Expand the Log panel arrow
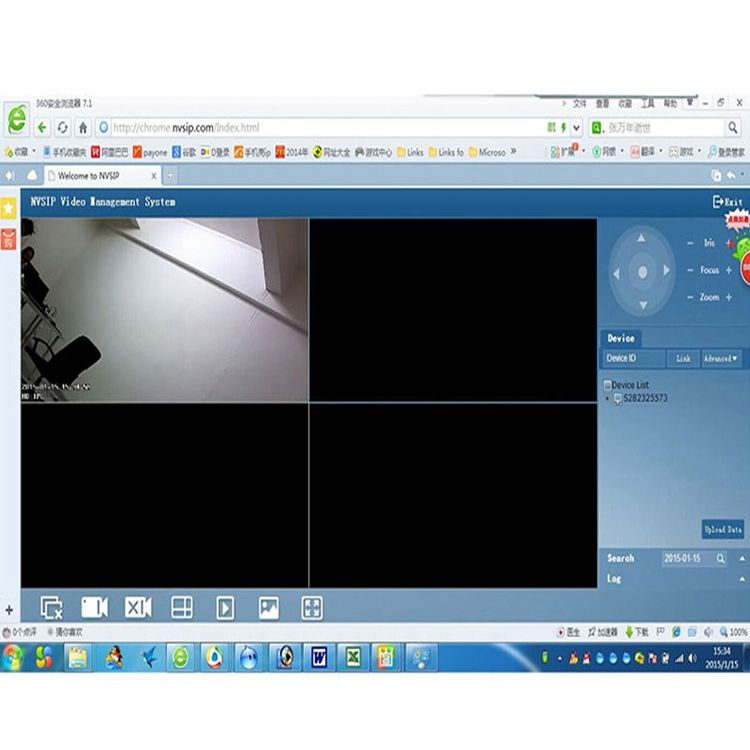This screenshot has width=750, height=750. tap(742, 579)
